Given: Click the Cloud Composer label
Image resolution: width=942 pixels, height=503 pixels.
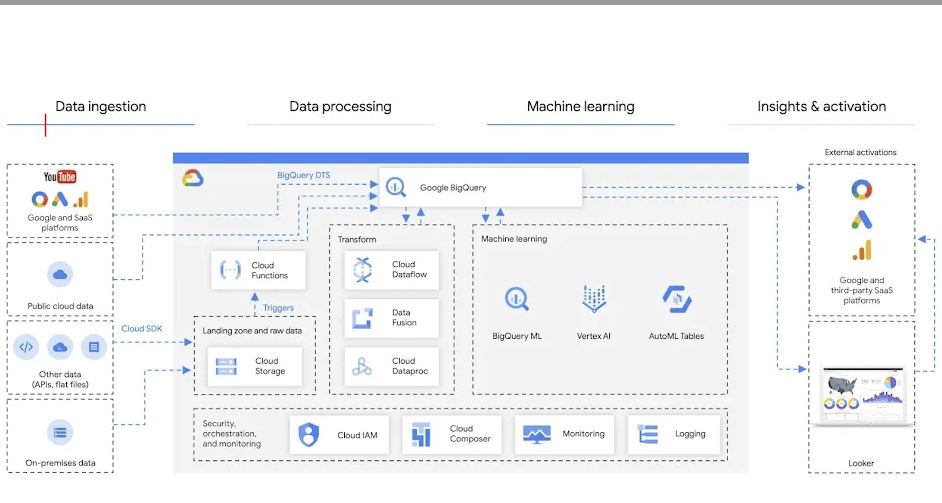Looking at the screenshot, I should tap(470, 433).
